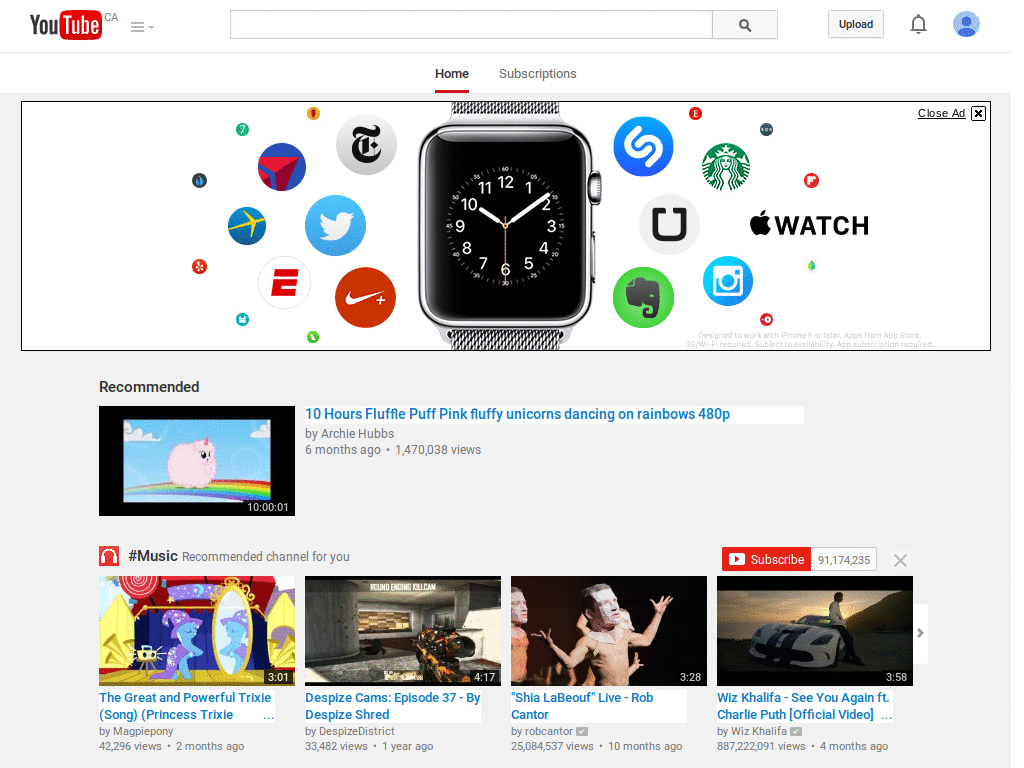1024x768 pixels.
Task: Open the 10 Hours Fluffle Puff title link
Action: 517,414
